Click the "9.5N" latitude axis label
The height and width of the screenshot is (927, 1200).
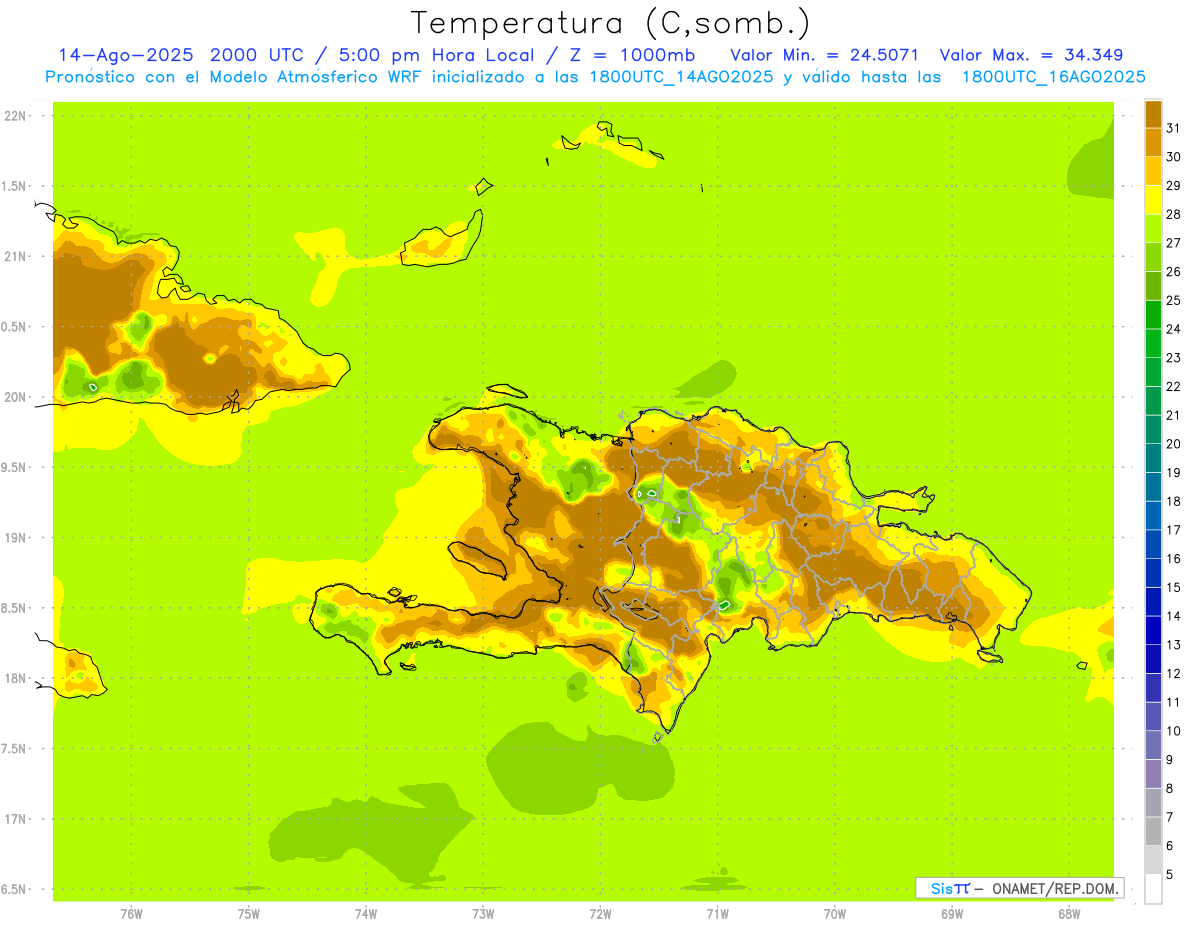click(14, 467)
